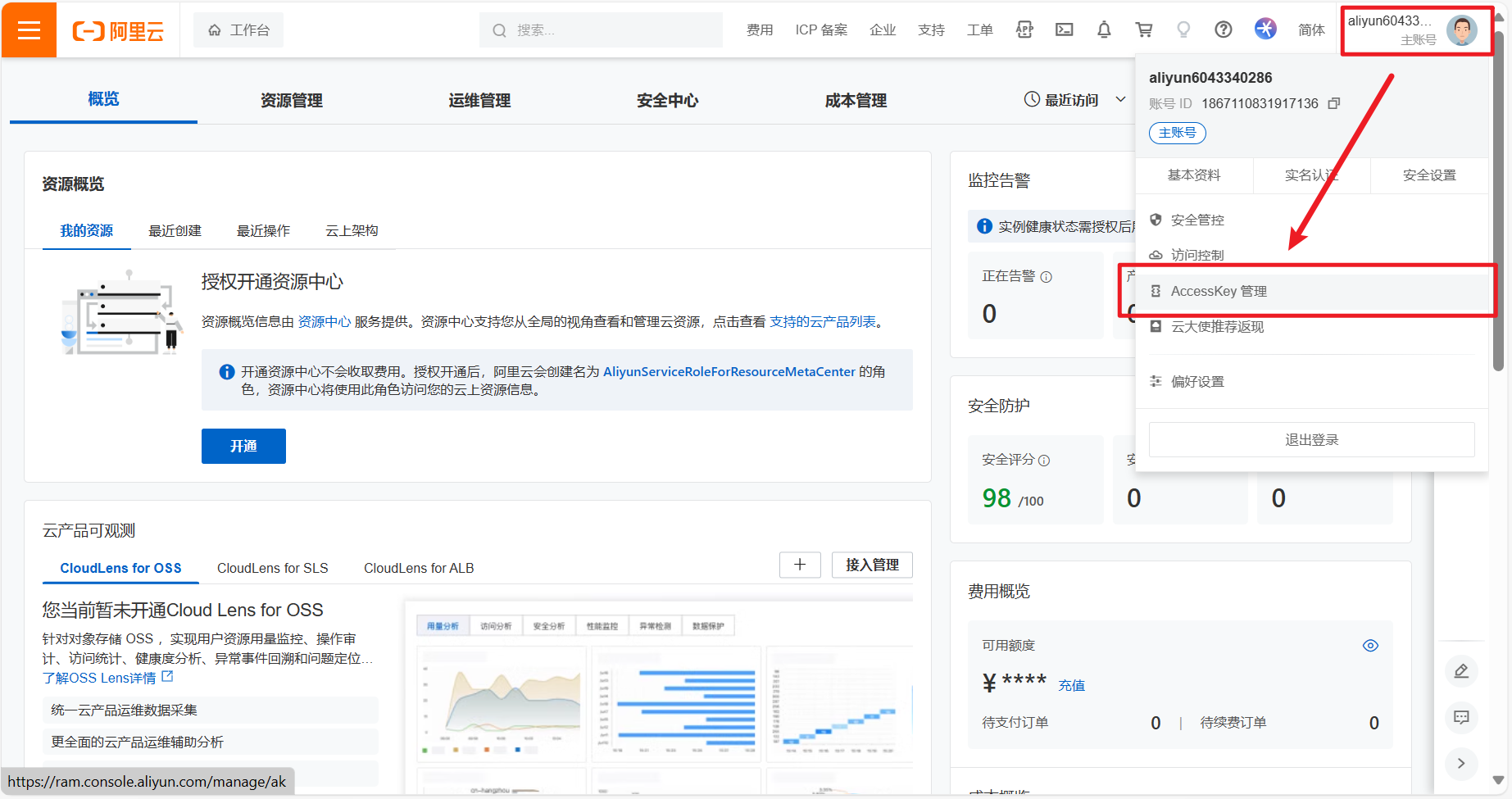The image size is (1512, 799).
Task: Copy the account ID with copy icon
Action: tap(1334, 103)
